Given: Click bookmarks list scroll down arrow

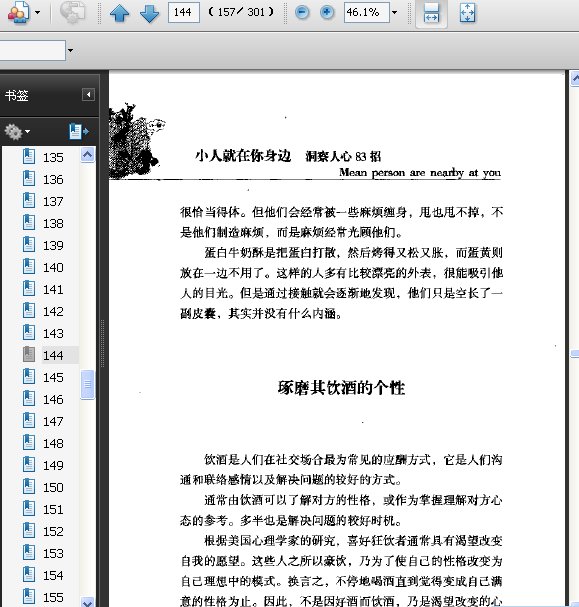Looking at the screenshot, I should click(x=87, y=602).
